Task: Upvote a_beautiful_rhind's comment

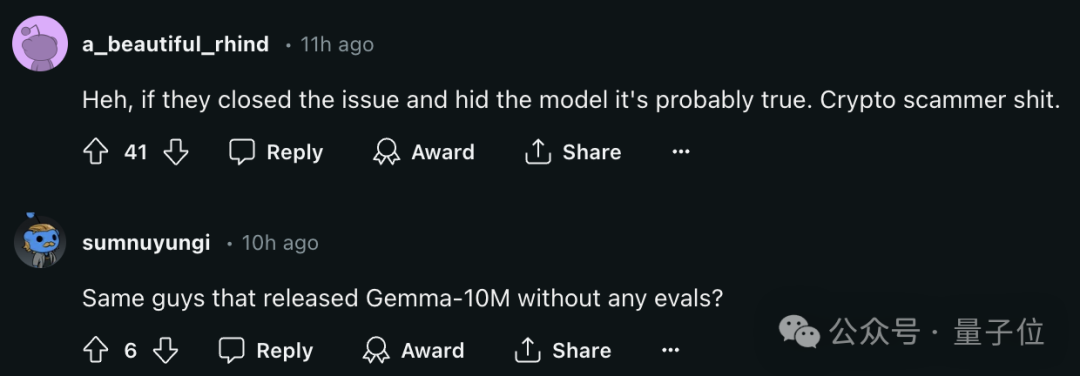Action: [96, 152]
